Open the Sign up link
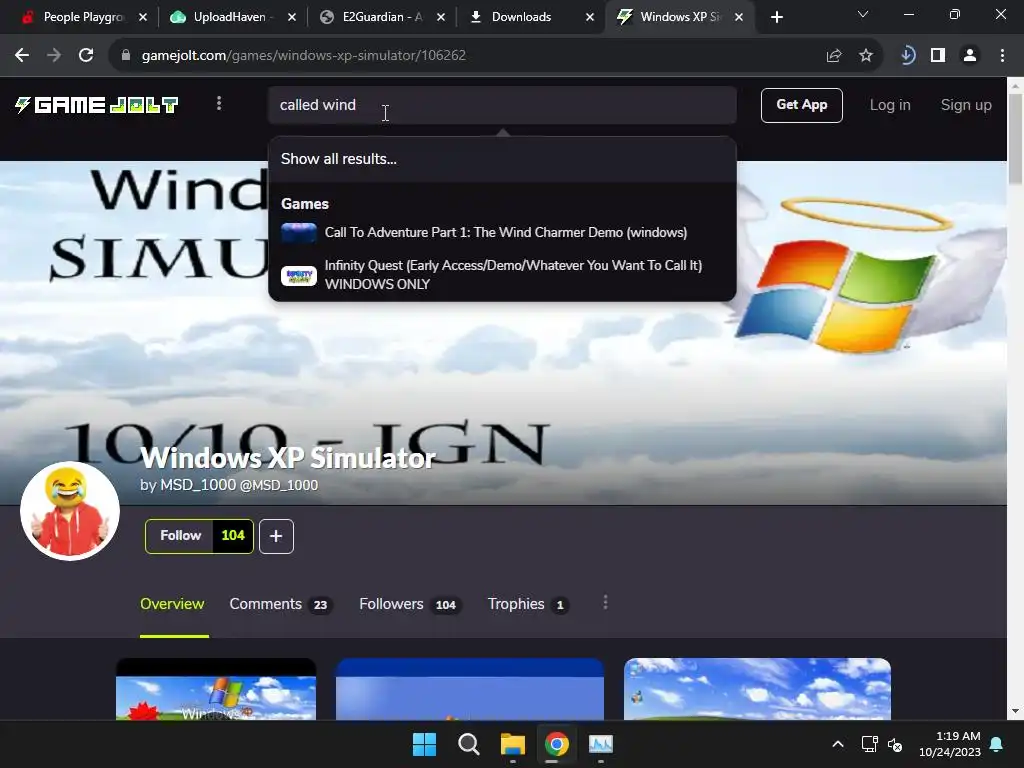The height and width of the screenshot is (768, 1024). 966,105
